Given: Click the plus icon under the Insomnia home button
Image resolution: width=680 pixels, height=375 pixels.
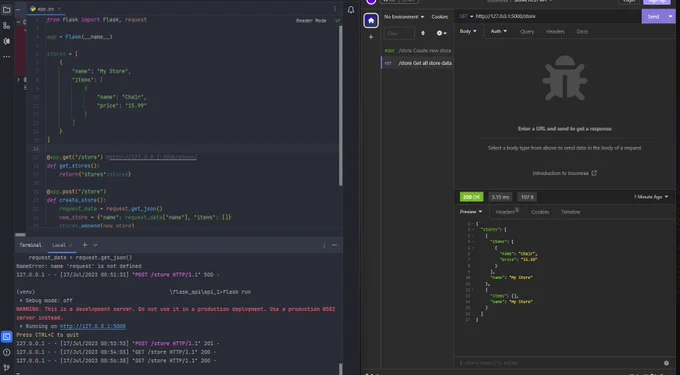Looking at the screenshot, I should (x=371, y=37).
